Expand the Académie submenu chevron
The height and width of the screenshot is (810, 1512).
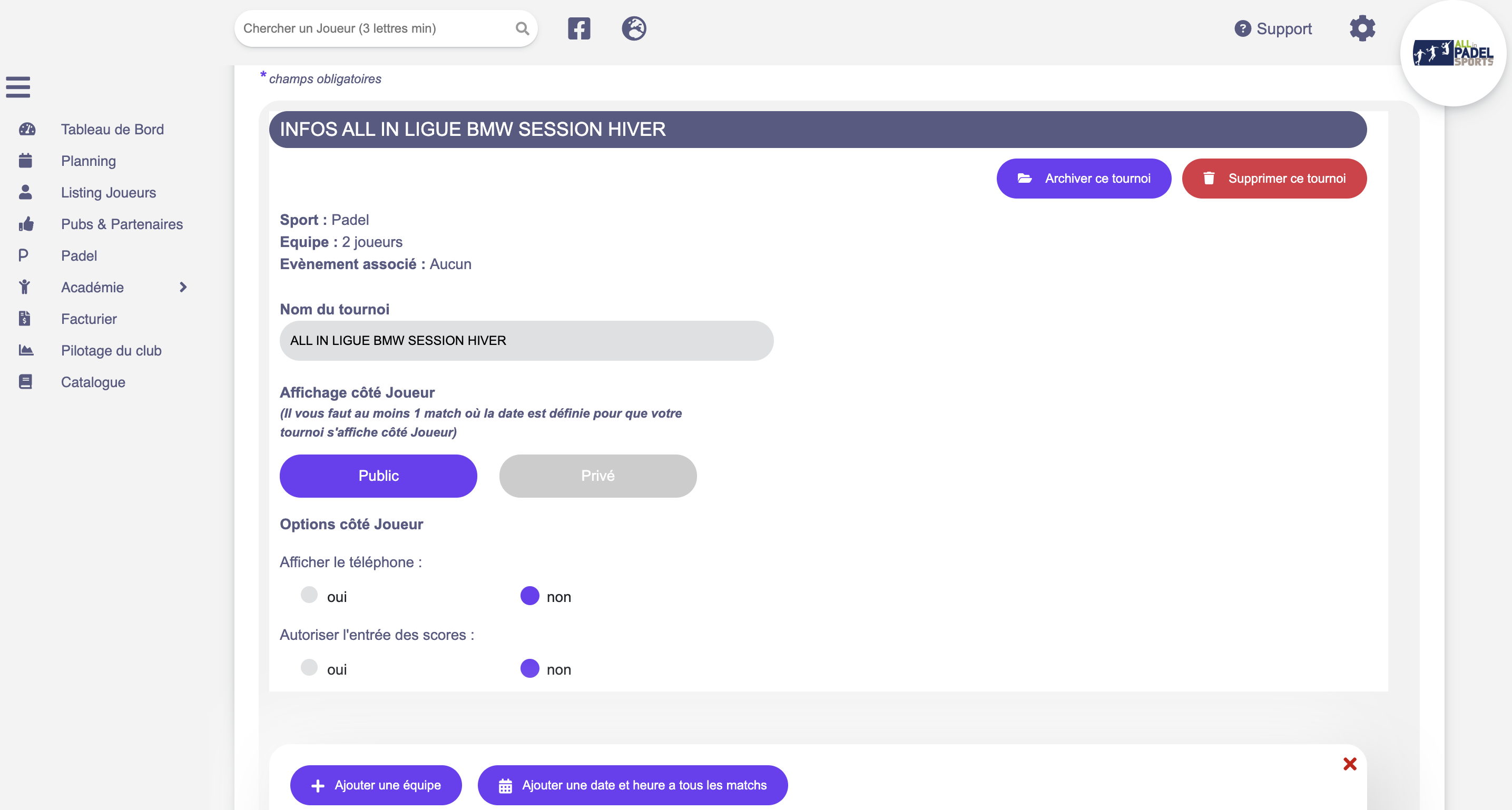[x=183, y=287]
